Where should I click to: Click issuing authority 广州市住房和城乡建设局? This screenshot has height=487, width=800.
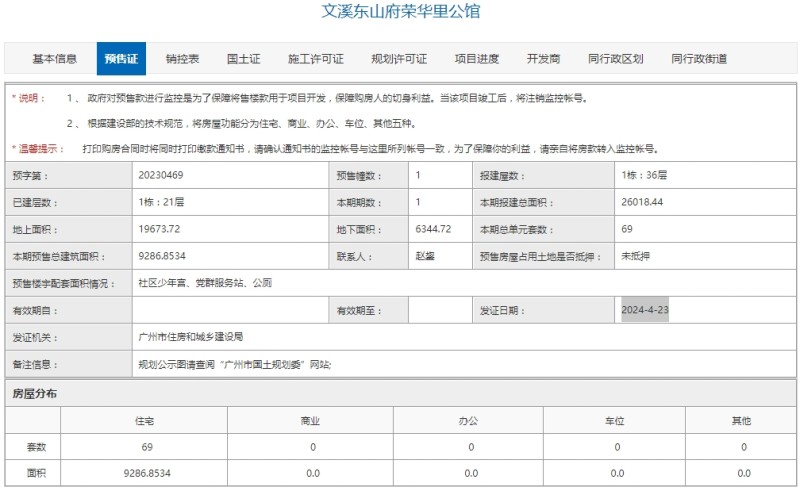[191, 337]
